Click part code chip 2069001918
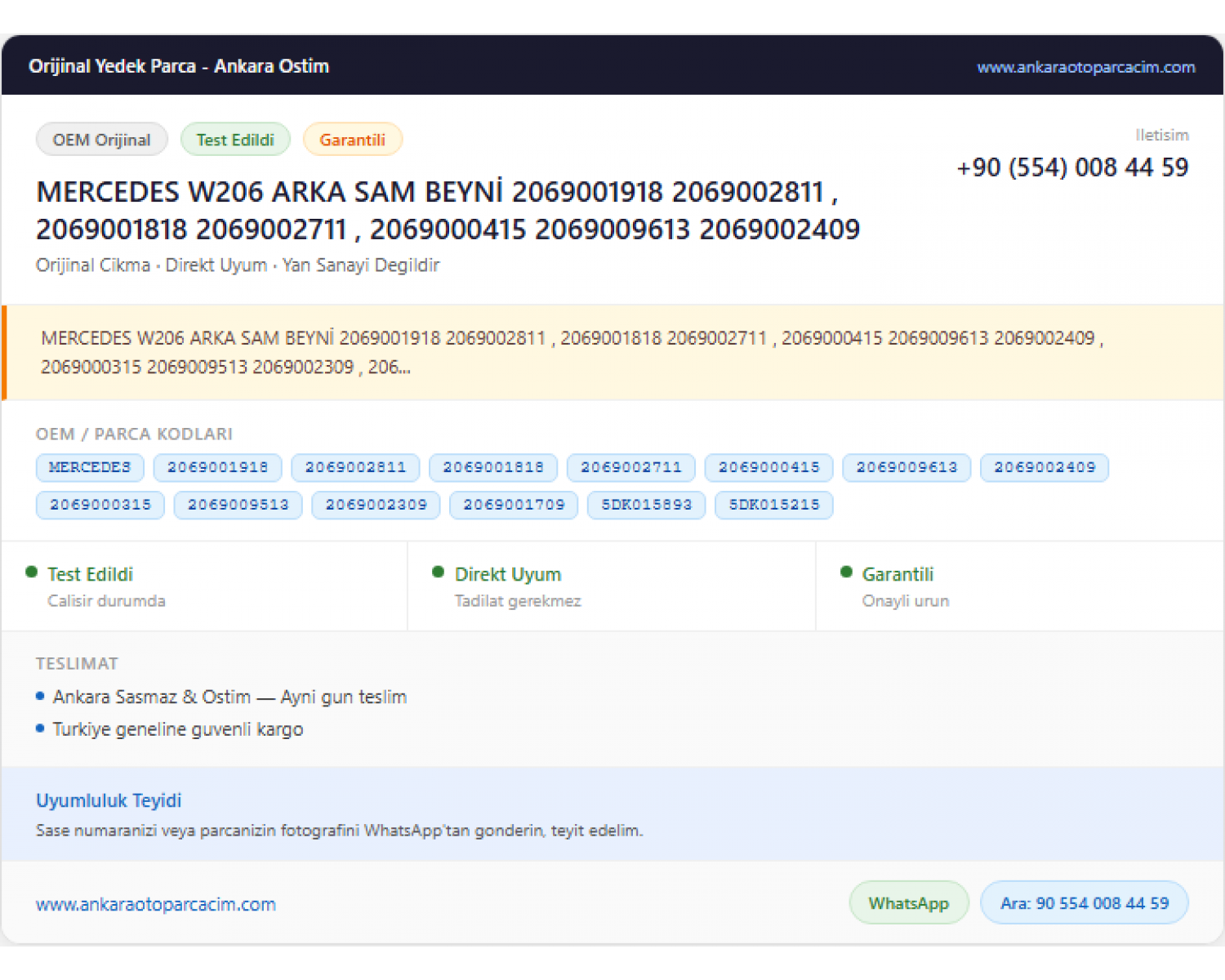The height and width of the screenshot is (980, 1225). click(x=218, y=467)
